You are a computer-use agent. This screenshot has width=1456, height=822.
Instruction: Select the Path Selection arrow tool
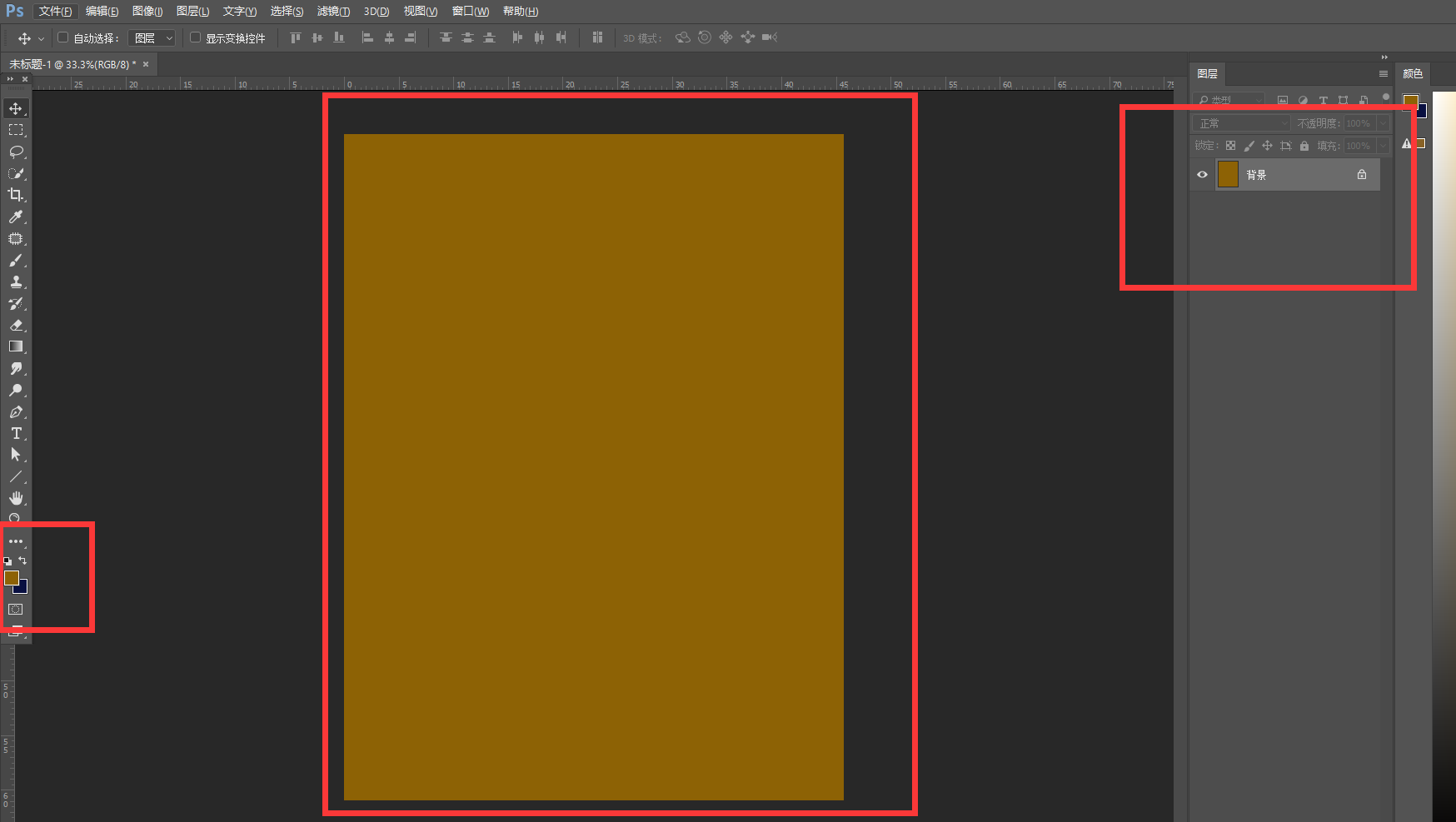[16, 455]
